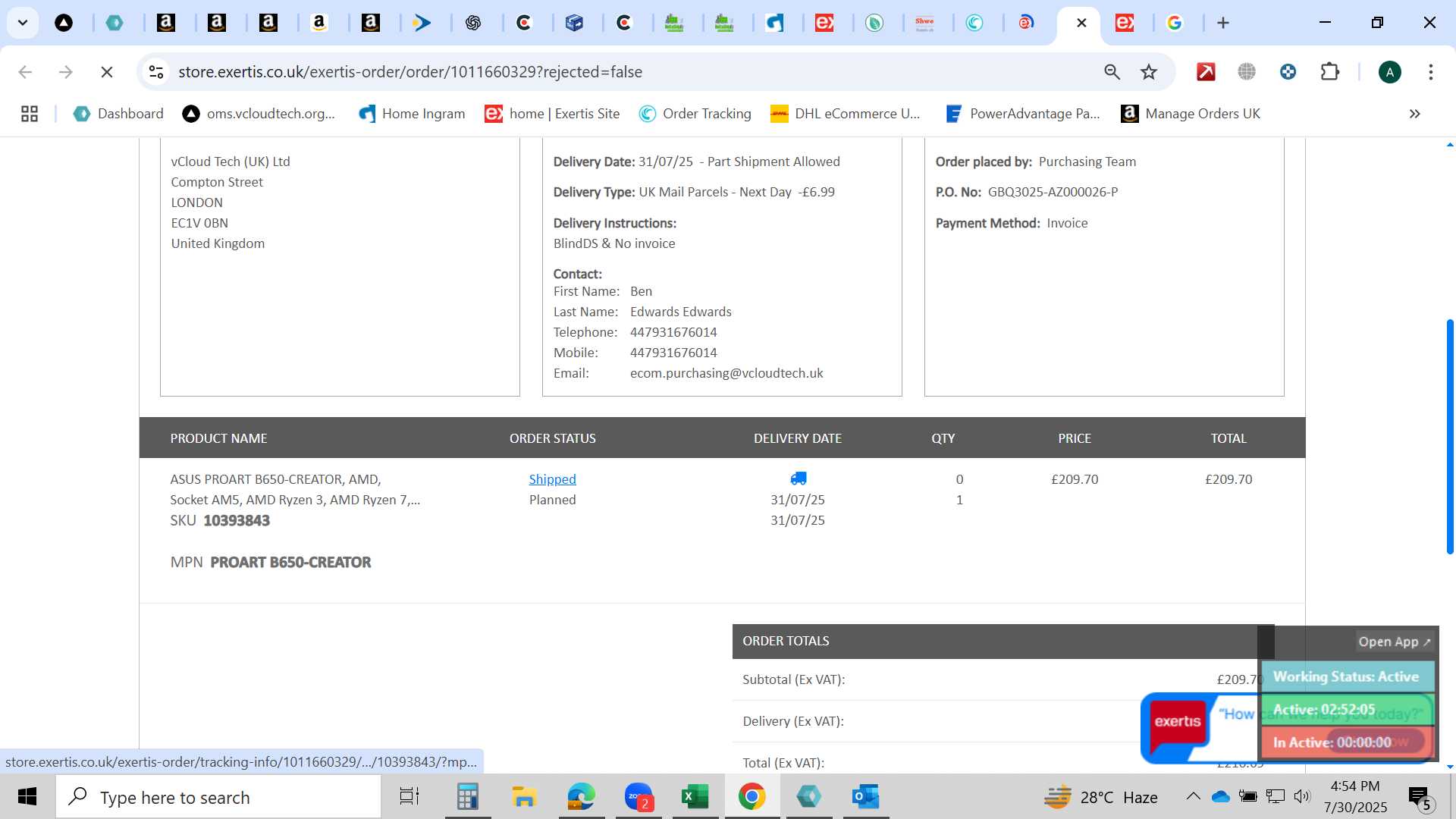The width and height of the screenshot is (1456, 819).
Task: Switch to the black triangle OMS tab
Action: [x=64, y=23]
